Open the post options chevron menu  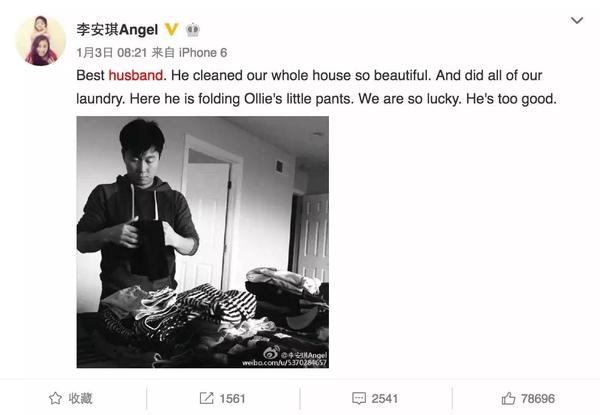point(577,20)
